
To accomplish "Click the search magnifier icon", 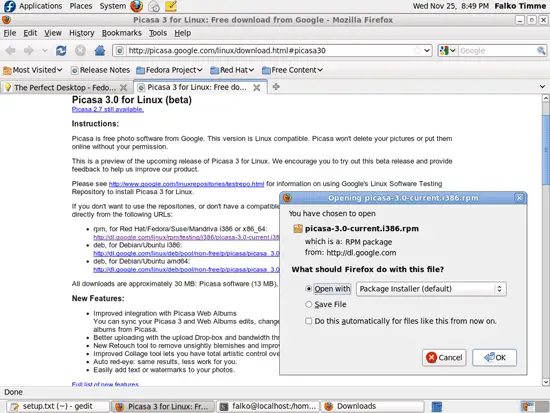I will [541, 51].
